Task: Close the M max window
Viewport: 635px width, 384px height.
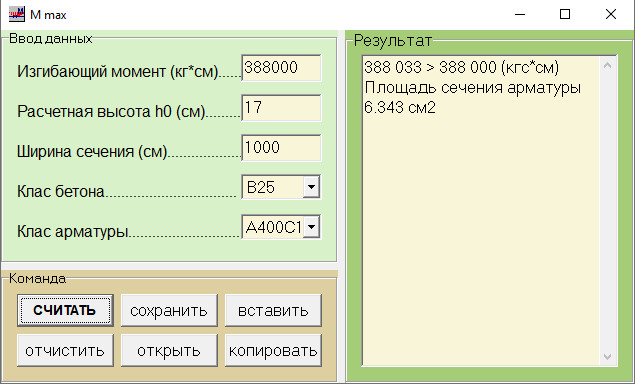Action: click(611, 15)
